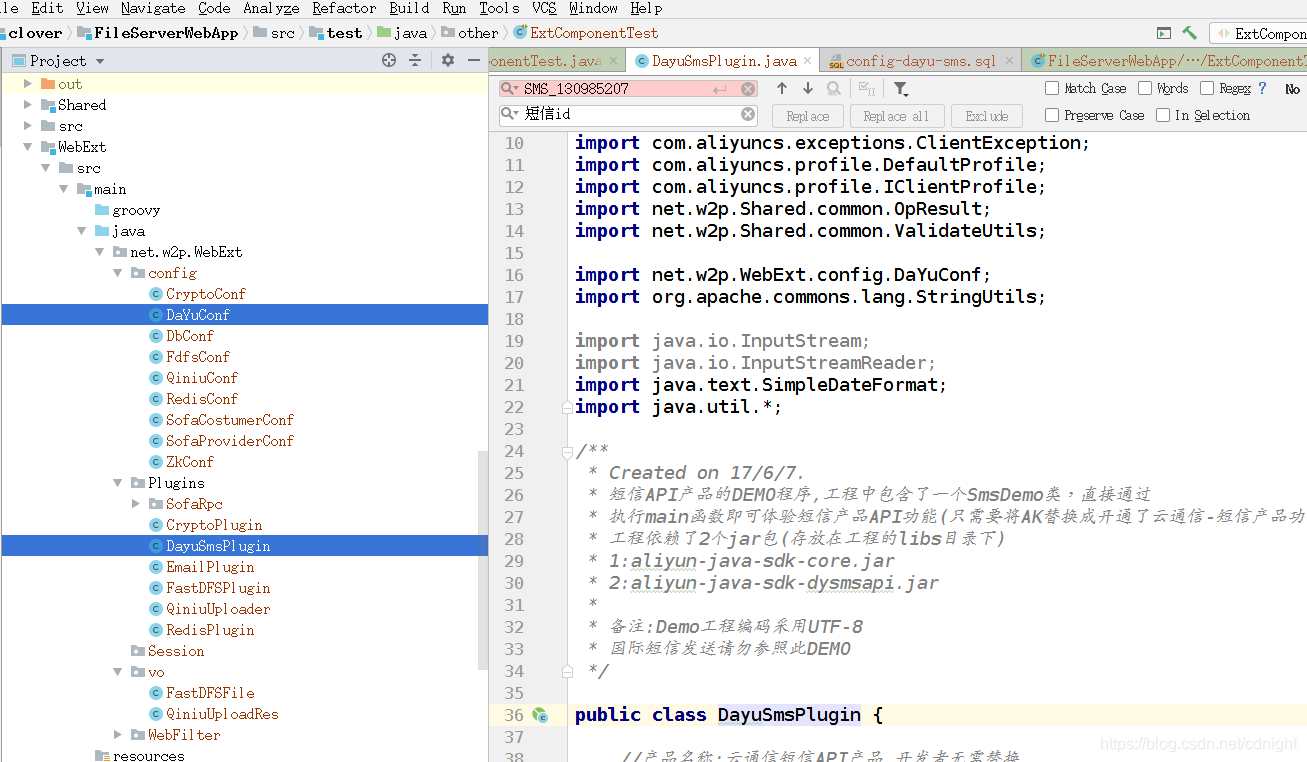This screenshot has width=1307, height=762.
Task: Clear the SMS_130985207 search field
Action: 748,89
